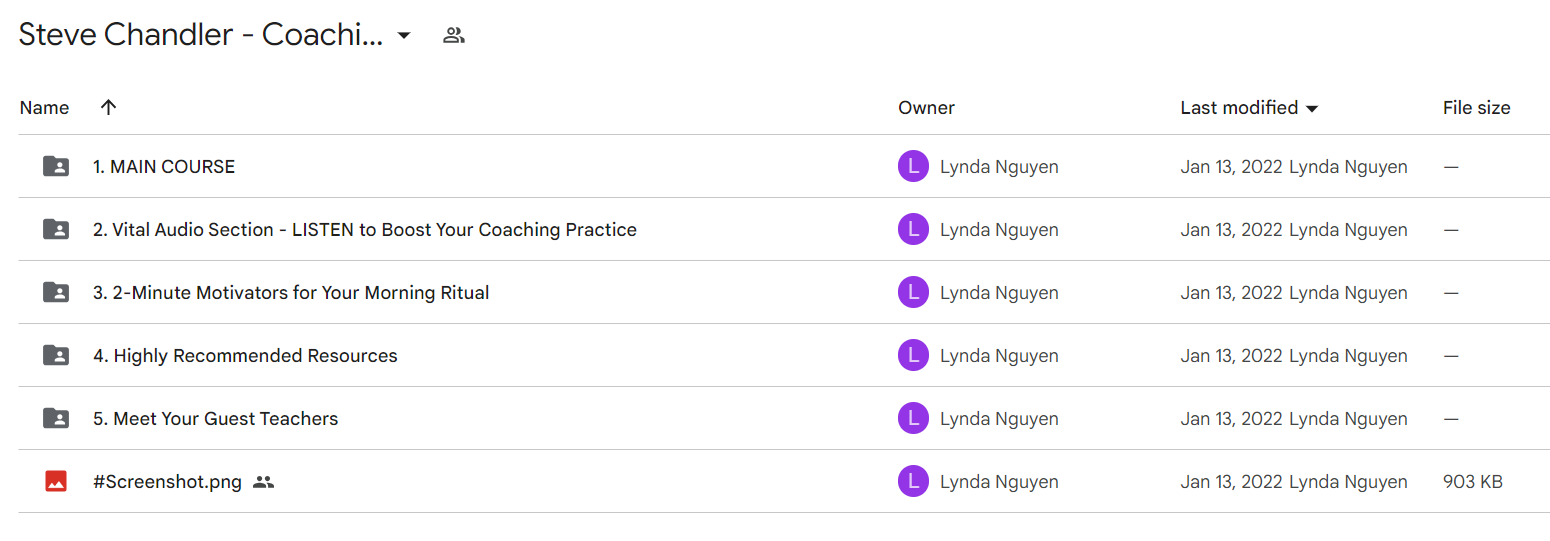Click the Steve Chandler - Coachi... folder title
Viewport: 1550px width, 541px height.
200,35
